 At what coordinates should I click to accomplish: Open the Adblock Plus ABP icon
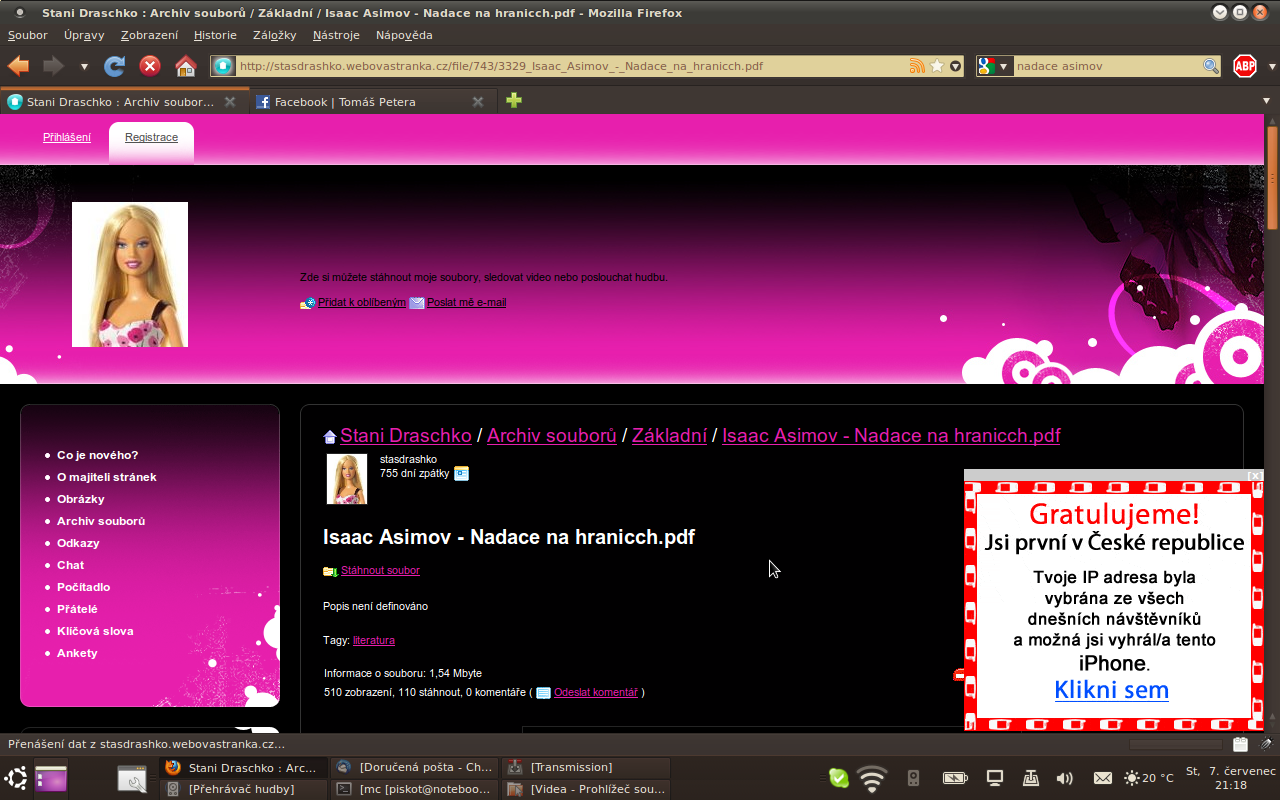(1245, 66)
